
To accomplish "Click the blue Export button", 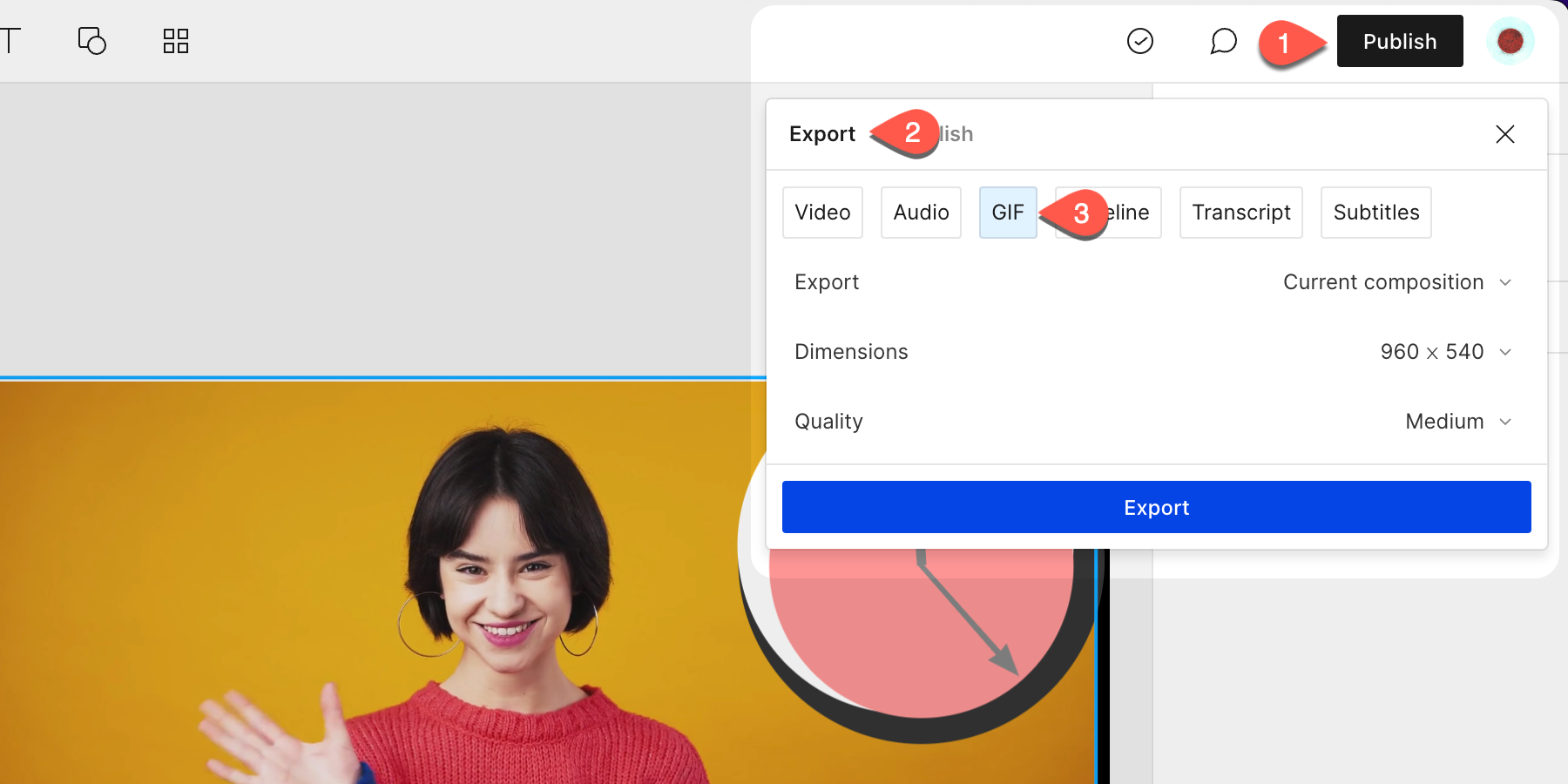I will (x=1156, y=507).
